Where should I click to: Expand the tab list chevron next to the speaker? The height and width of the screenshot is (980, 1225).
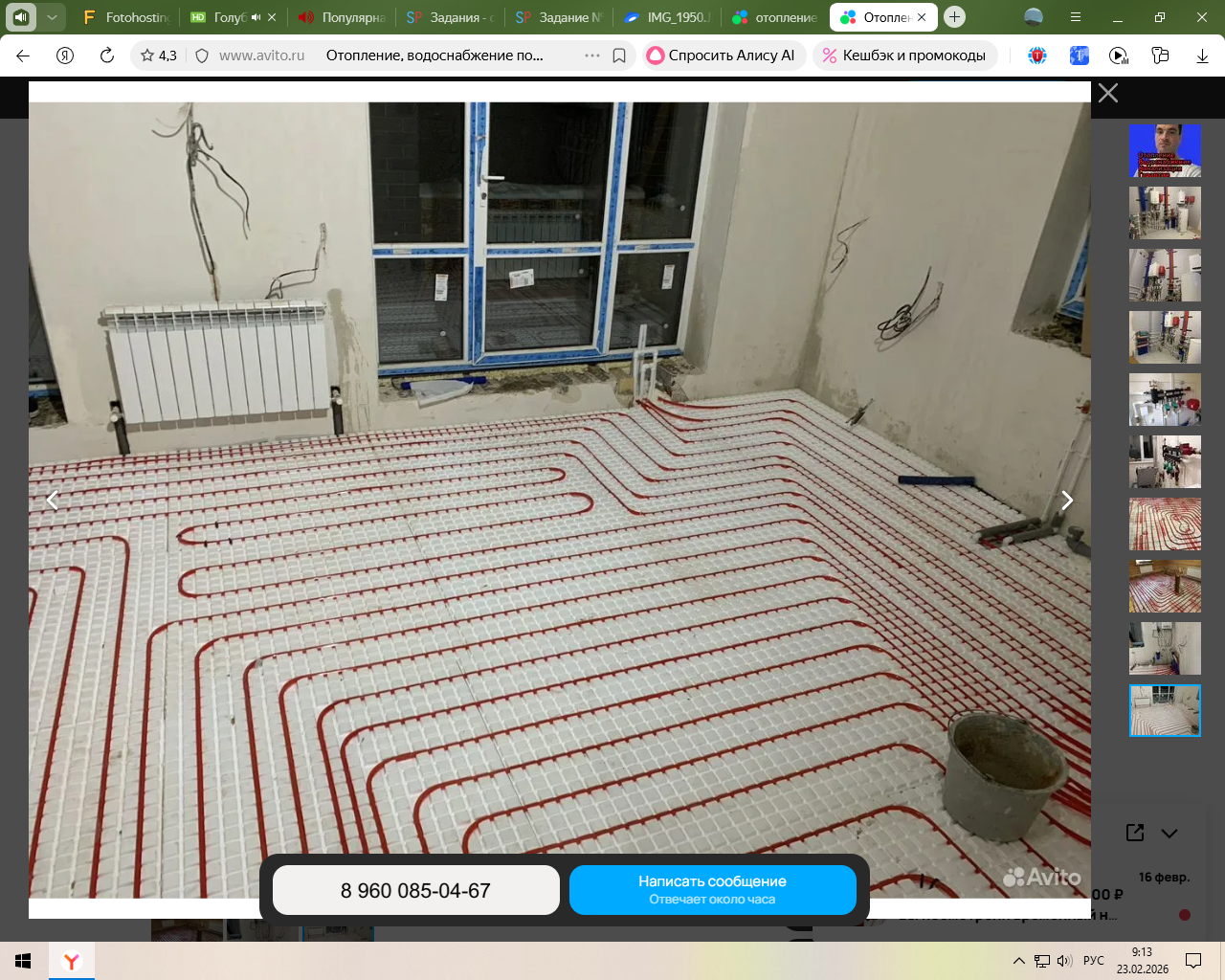coord(52,17)
